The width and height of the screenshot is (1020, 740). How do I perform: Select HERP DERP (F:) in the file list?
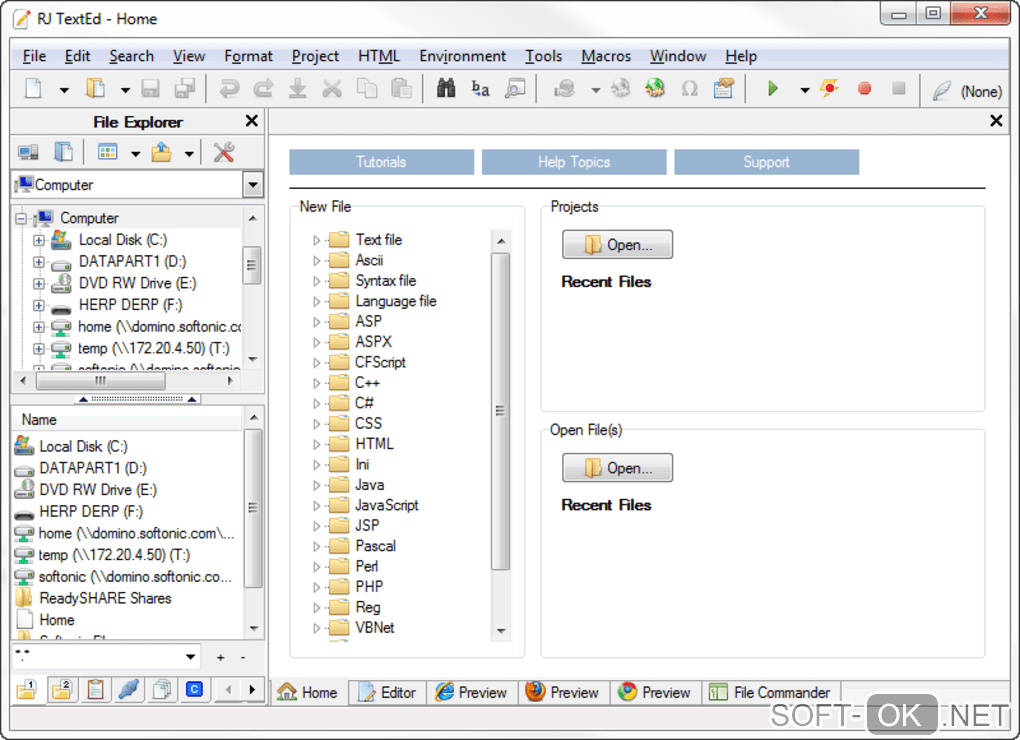tap(91, 512)
